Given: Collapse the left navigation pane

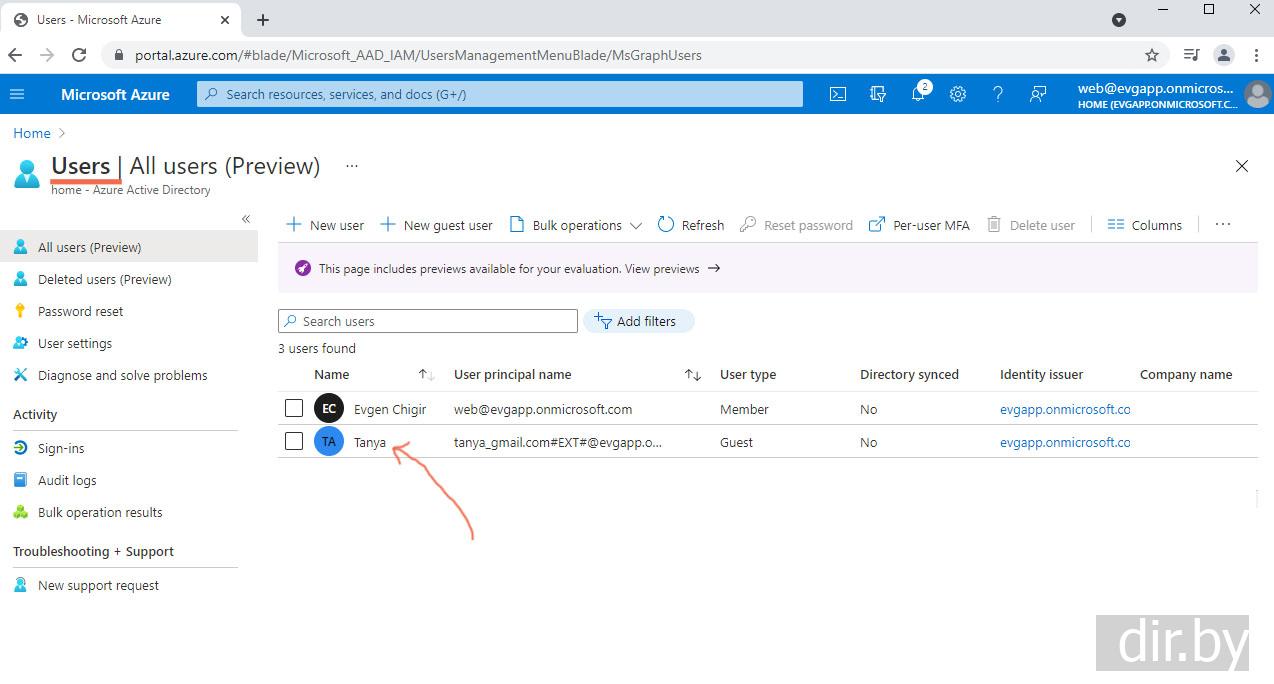Looking at the screenshot, I should coord(246,219).
